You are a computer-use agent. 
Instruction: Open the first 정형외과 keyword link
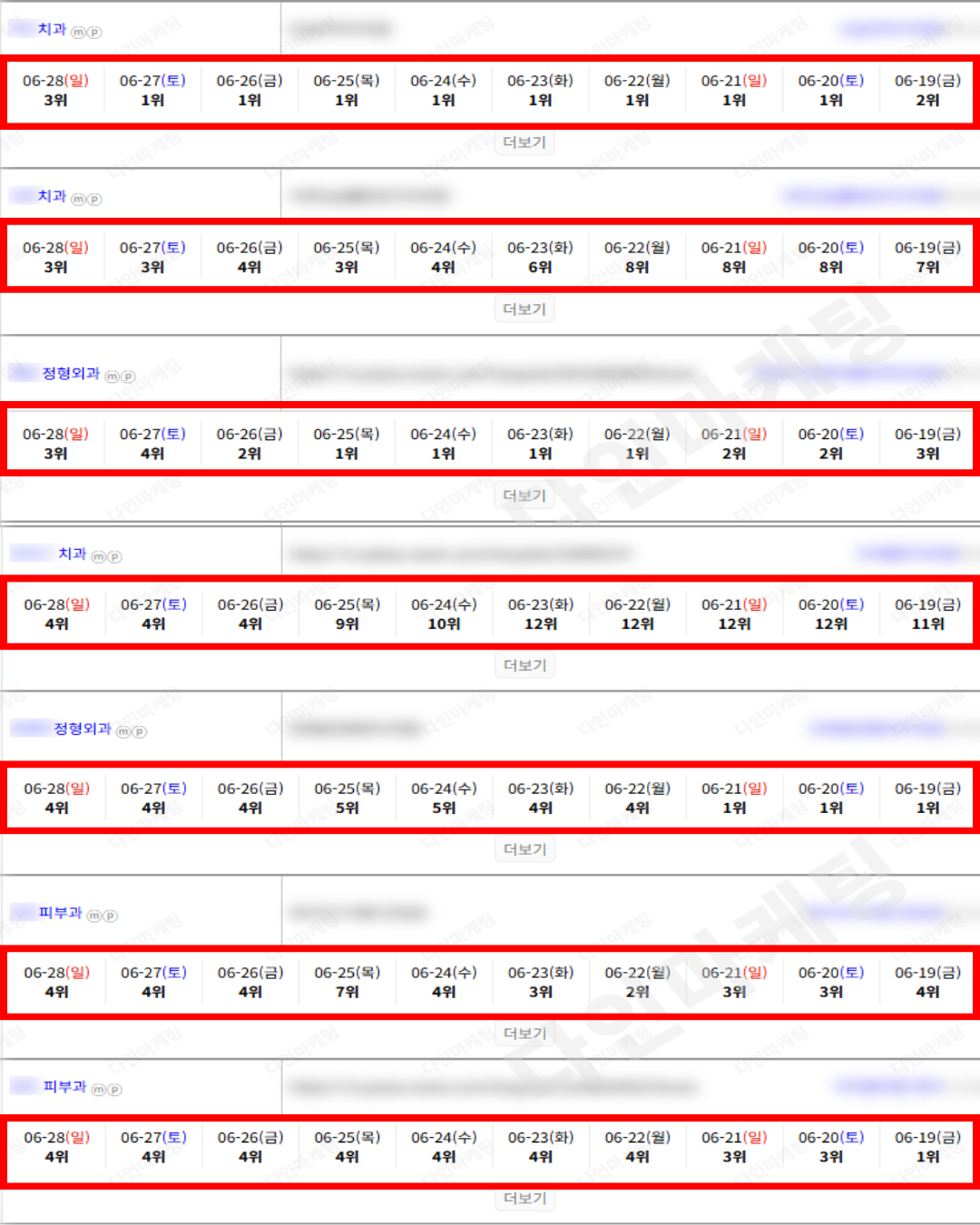point(71,373)
